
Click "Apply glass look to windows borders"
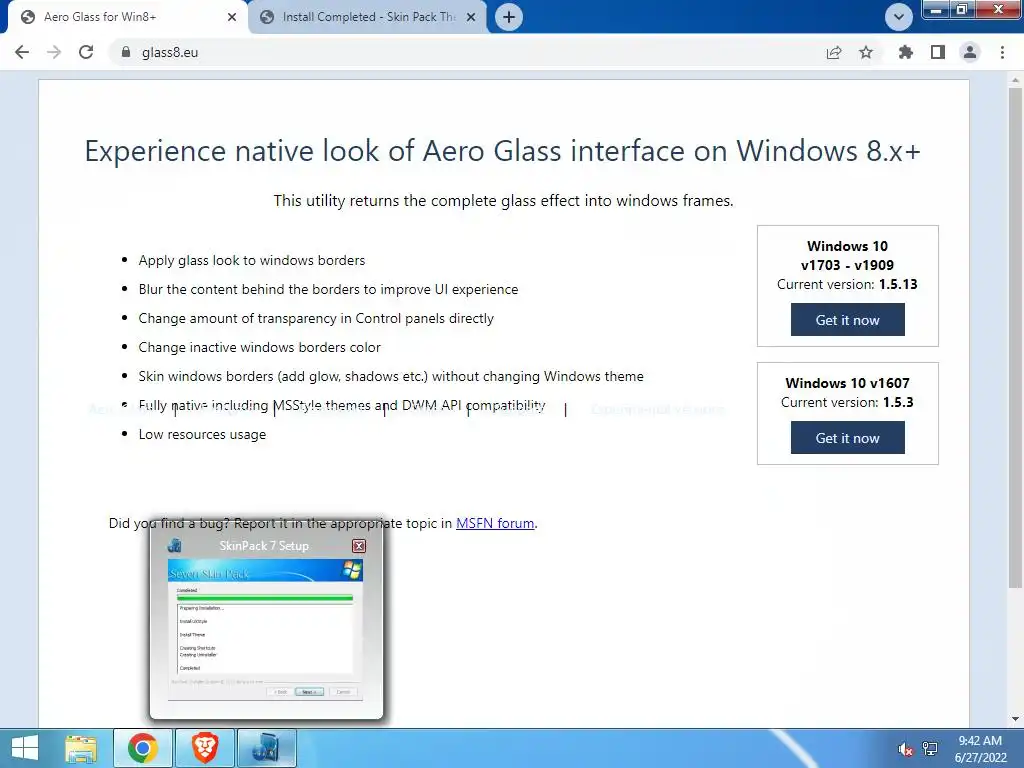click(x=251, y=261)
